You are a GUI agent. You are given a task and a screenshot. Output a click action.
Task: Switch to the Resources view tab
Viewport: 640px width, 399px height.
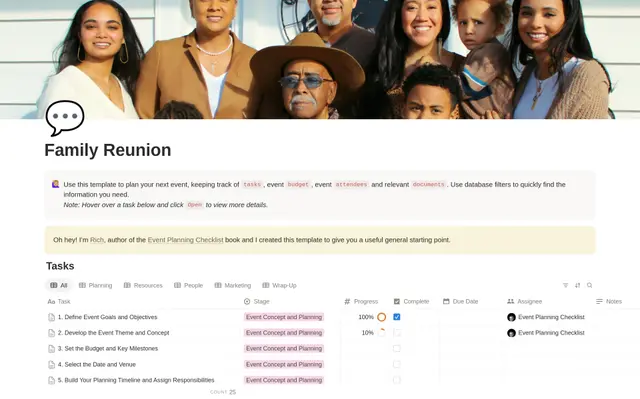[x=143, y=285]
